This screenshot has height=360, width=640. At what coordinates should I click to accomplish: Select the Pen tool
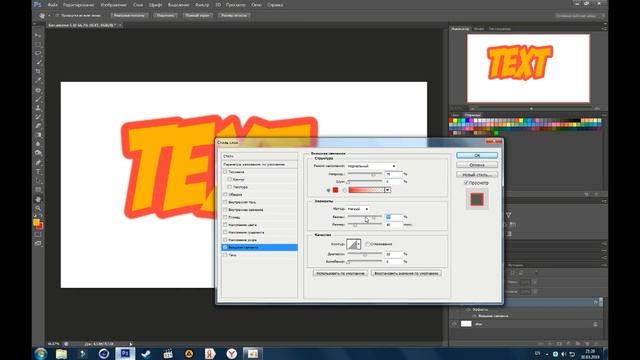pyautogui.click(x=38, y=162)
